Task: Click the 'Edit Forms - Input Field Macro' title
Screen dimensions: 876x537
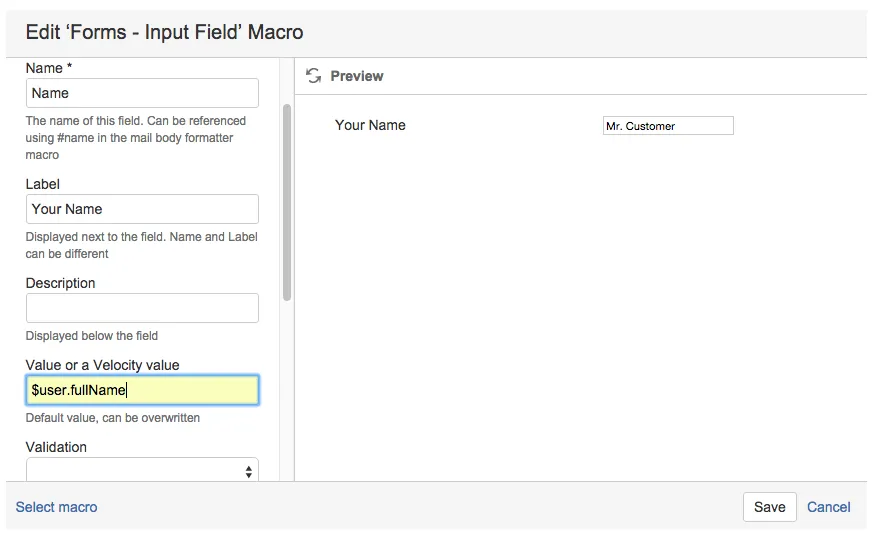Action: (164, 32)
